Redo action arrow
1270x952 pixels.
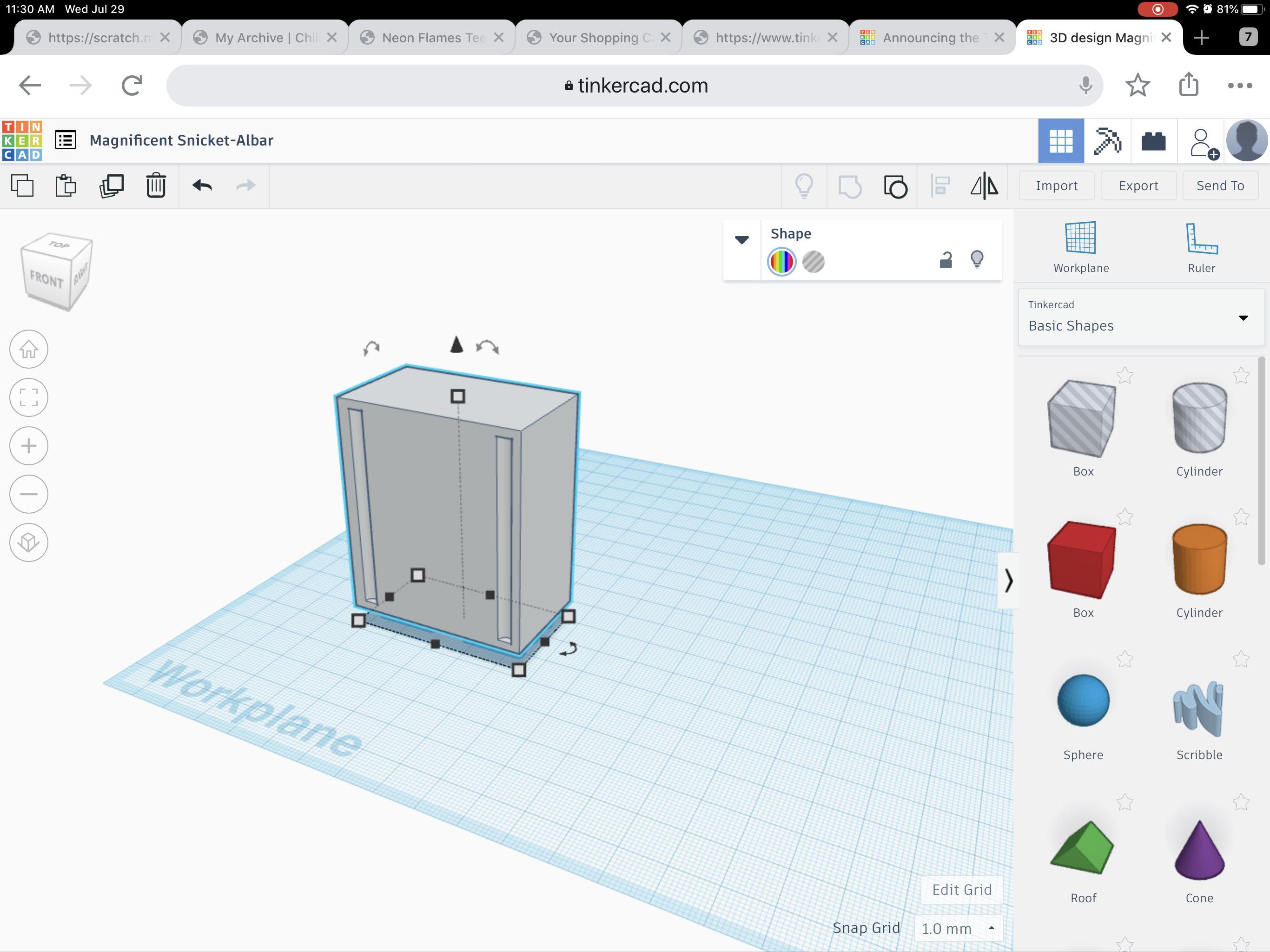tap(246, 185)
